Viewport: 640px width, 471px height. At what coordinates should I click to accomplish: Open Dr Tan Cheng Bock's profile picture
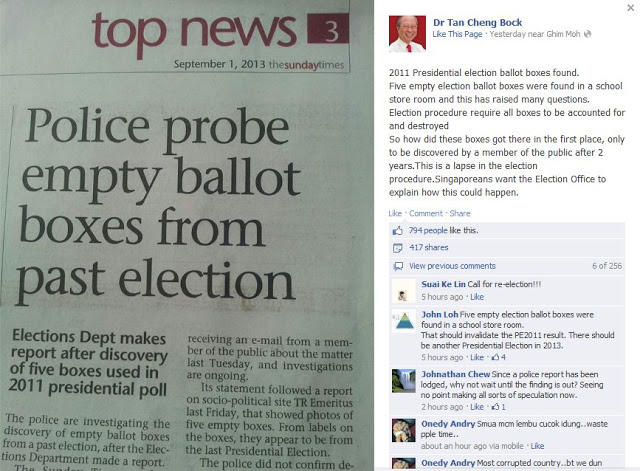click(x=407, y=34)
